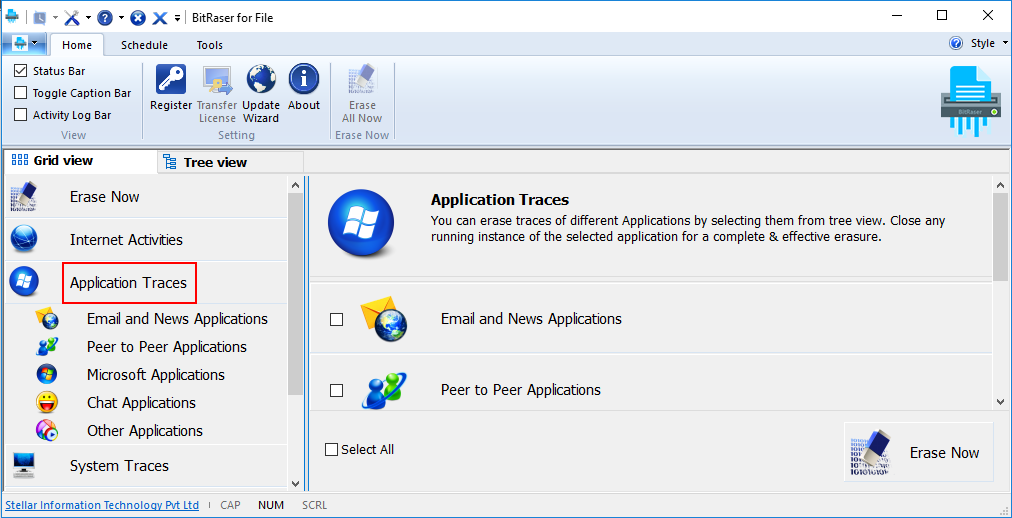
Task: Click the large Peer to Peer icon in right pane
Action: (x=384, y=390)
